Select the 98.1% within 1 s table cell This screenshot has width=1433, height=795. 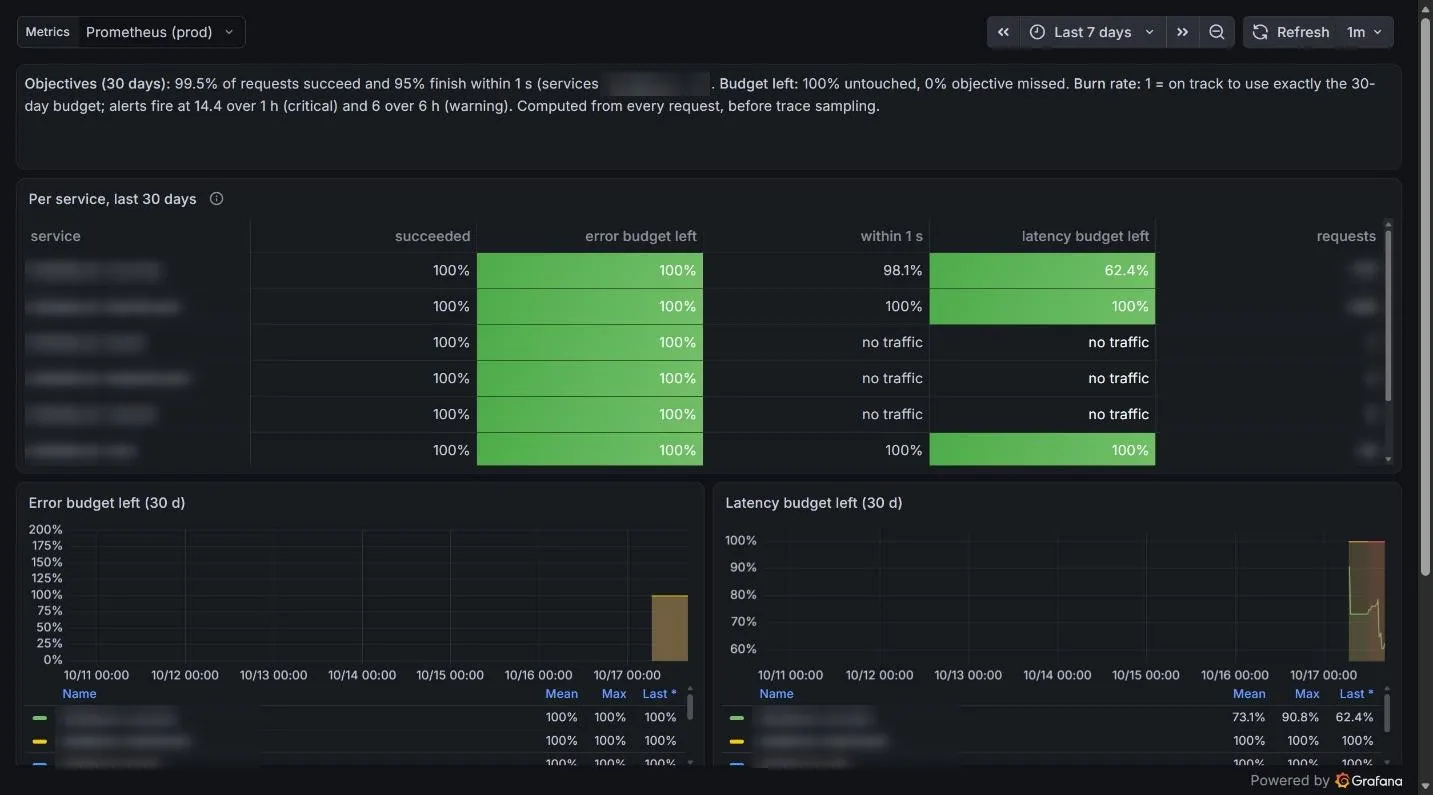(816, 271)
